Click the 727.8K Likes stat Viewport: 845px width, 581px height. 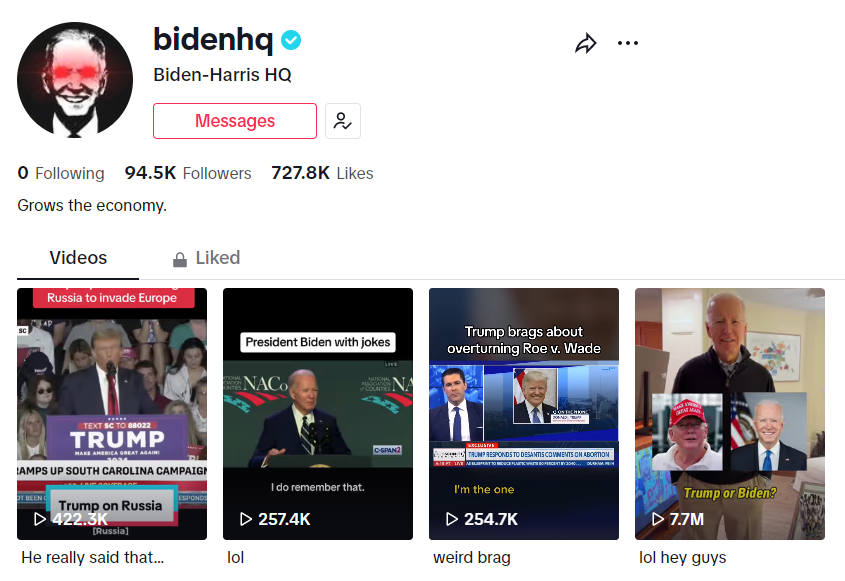pyautogui.click(x=322, y=173)
